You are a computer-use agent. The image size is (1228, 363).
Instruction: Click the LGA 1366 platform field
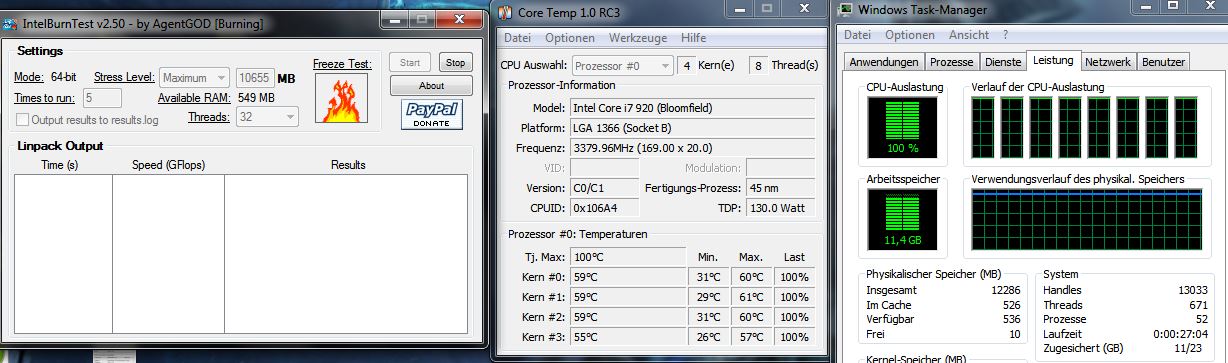tap(692, 128)
